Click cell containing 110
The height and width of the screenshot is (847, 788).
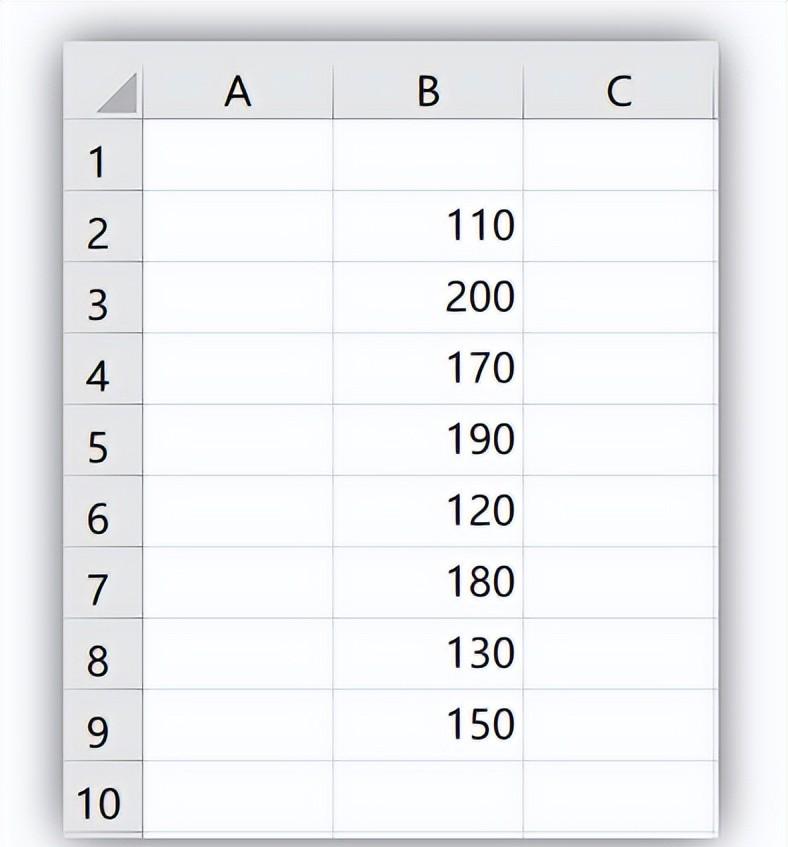(428, 226)
